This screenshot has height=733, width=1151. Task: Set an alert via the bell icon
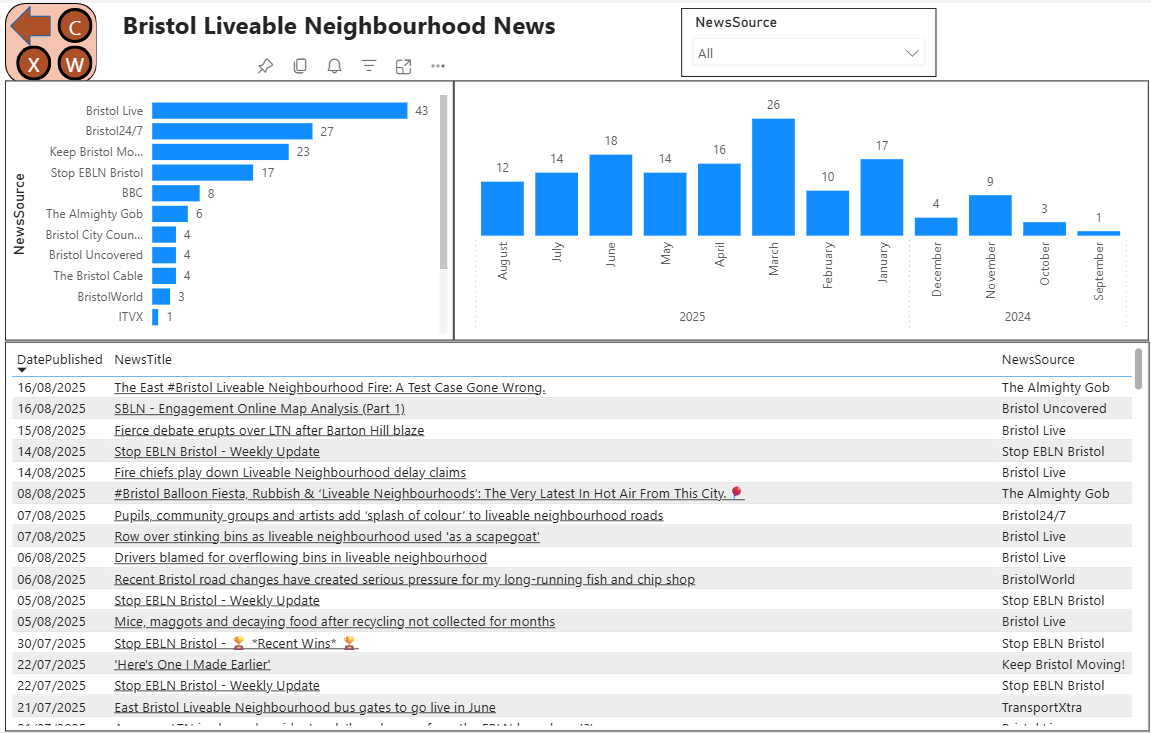(335, 66)
